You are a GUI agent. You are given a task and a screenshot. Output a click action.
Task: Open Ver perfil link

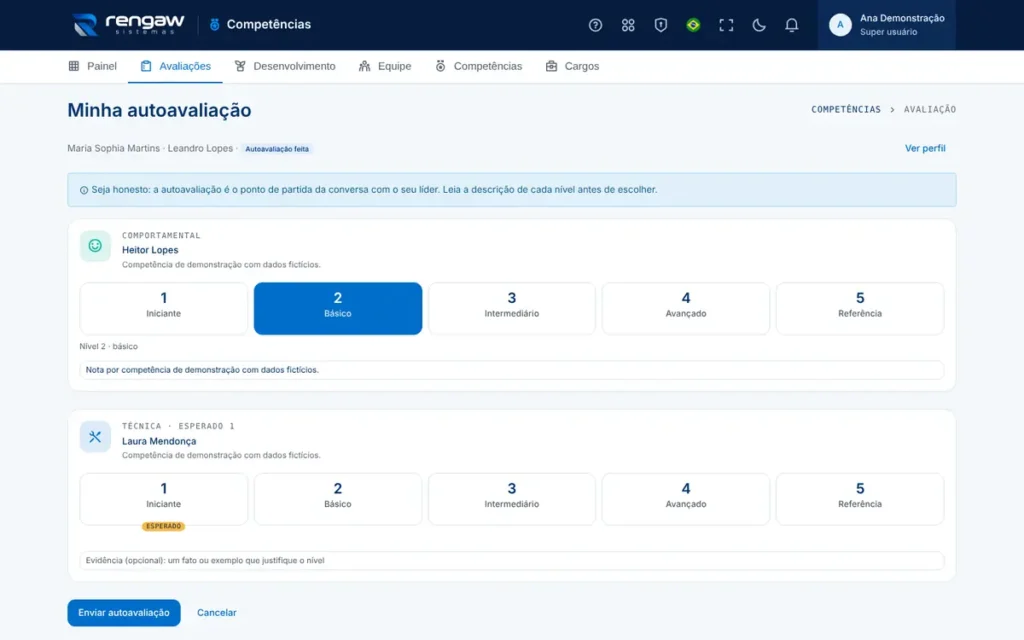(925, 148)
